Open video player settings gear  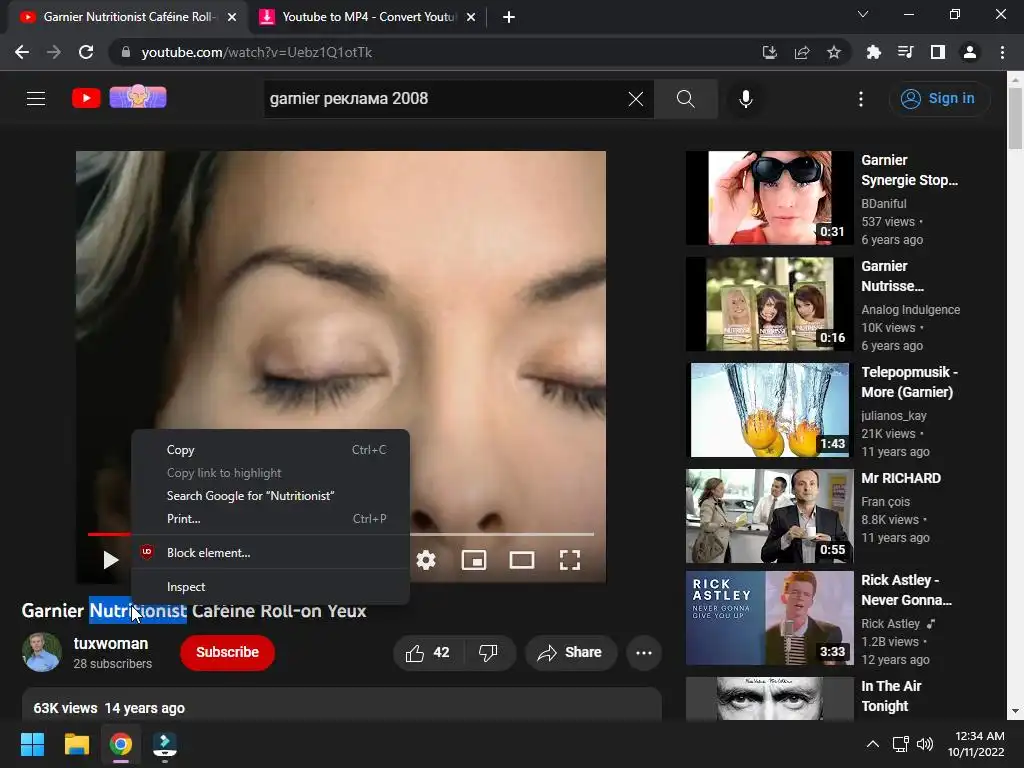[426, 560]
